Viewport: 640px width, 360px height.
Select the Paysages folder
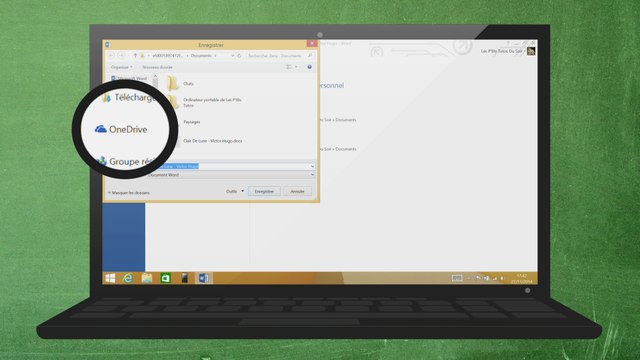click(191, 122)
